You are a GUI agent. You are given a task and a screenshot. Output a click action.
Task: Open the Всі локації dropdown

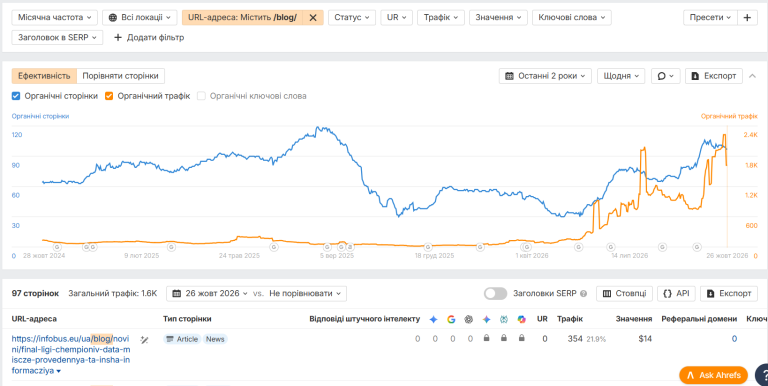[140, 18]
